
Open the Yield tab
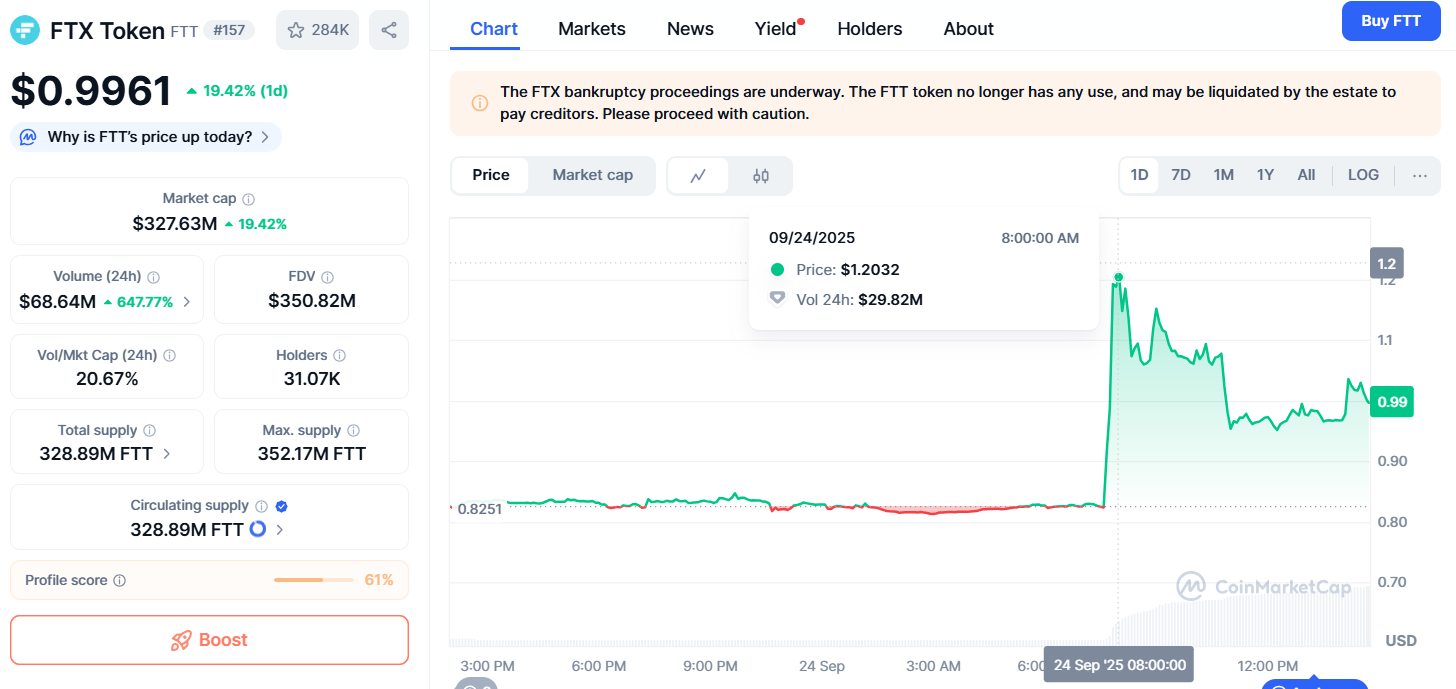pyautogui.click(x=776, y=29)
